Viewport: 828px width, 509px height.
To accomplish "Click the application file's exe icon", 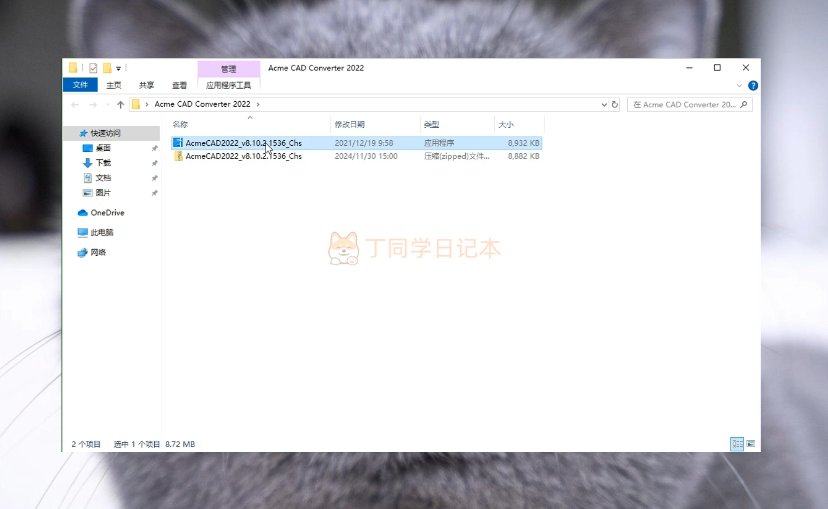I will click(x=178, y=143).
